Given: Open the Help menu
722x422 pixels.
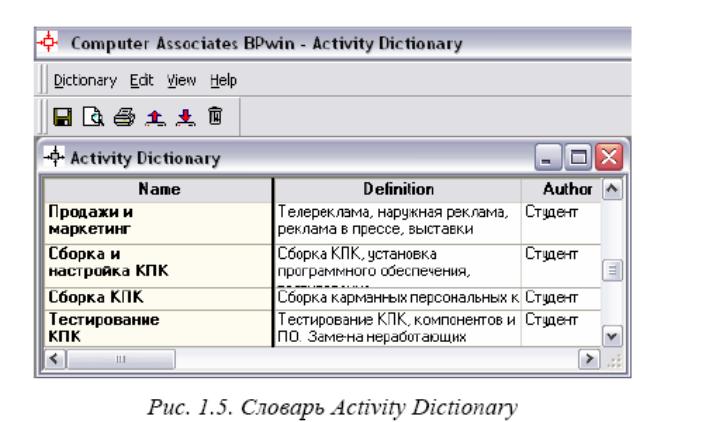Looking at the screenshot, I should point(223,80).
